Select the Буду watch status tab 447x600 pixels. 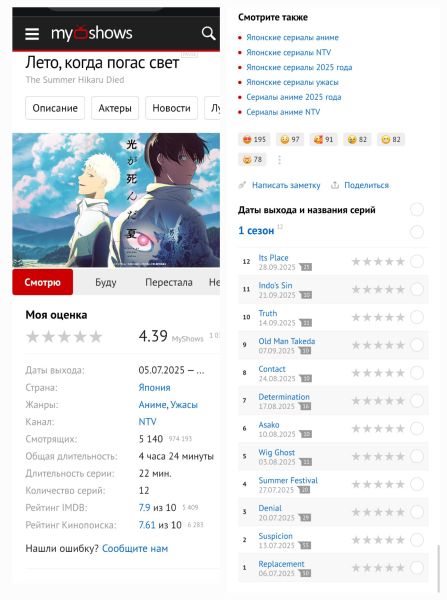(106, 282)
